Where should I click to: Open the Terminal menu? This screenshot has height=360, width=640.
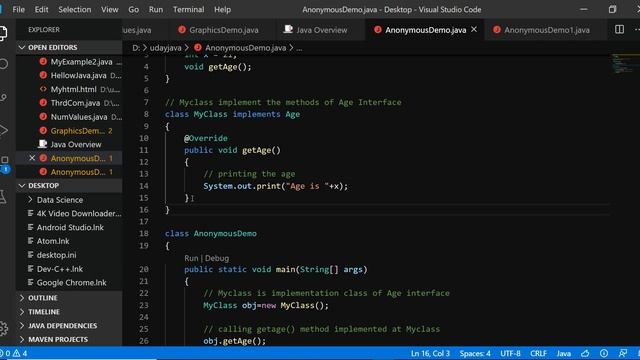(189, 9)
